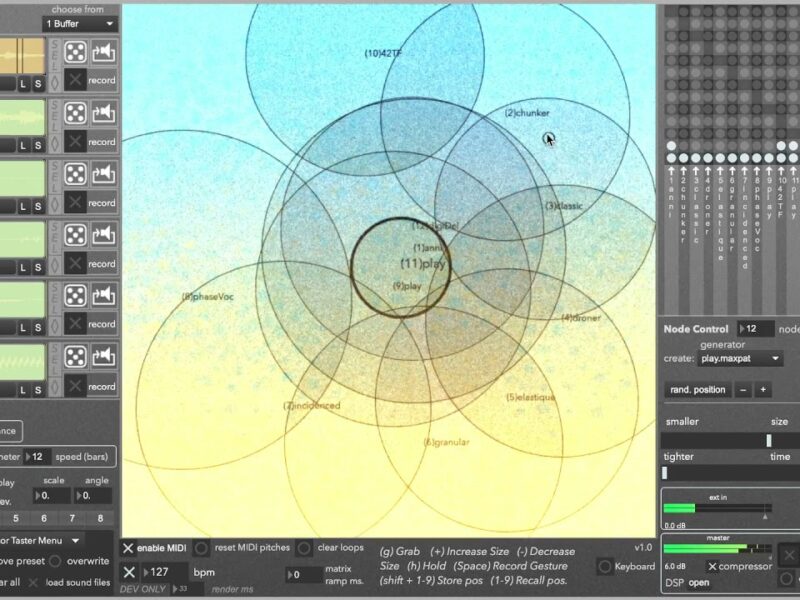Toggle the compressor checkbox
This screenshot has width=800, height=600.
pyautogui.click(x=712, y=567)
